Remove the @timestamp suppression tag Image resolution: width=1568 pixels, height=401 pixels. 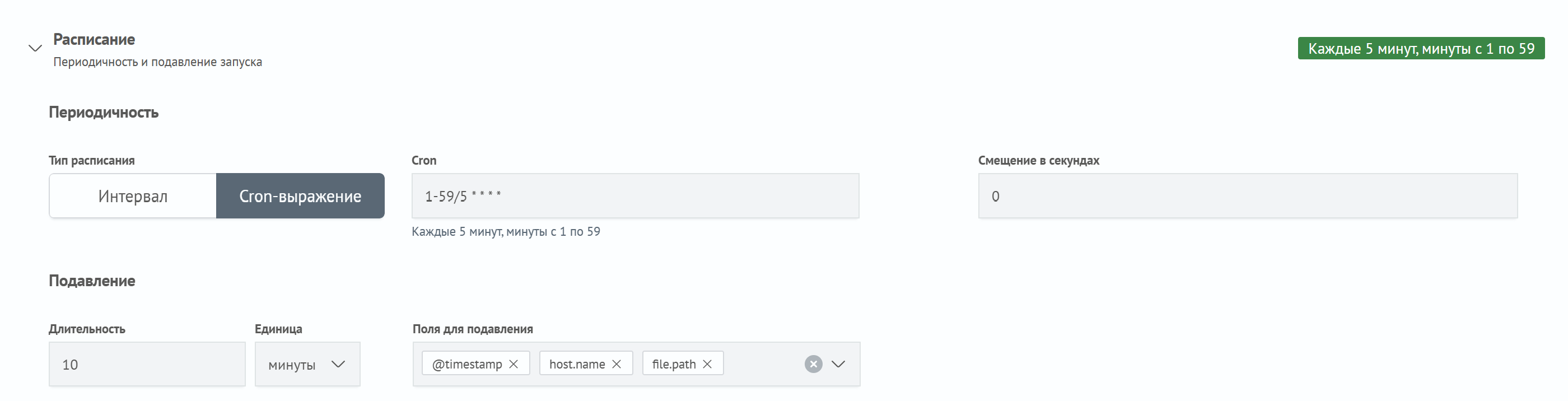(x=514, y=364)
